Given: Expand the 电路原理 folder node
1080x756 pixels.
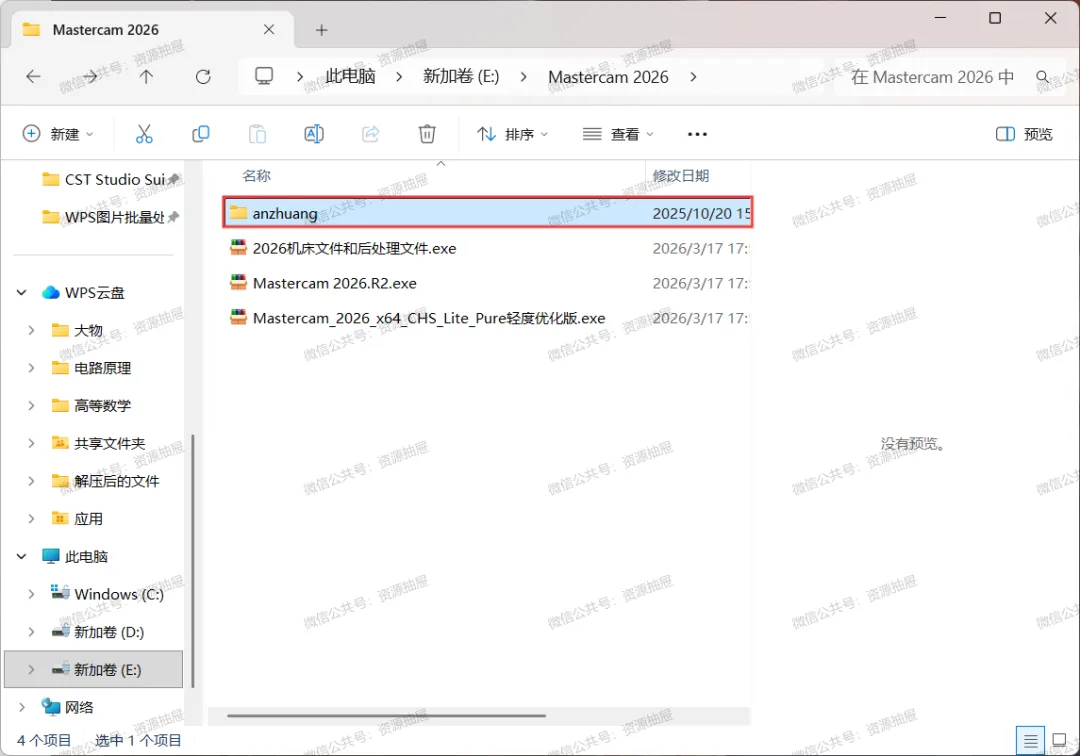Looking at the screenshot, I should click(x=31, y=368).
